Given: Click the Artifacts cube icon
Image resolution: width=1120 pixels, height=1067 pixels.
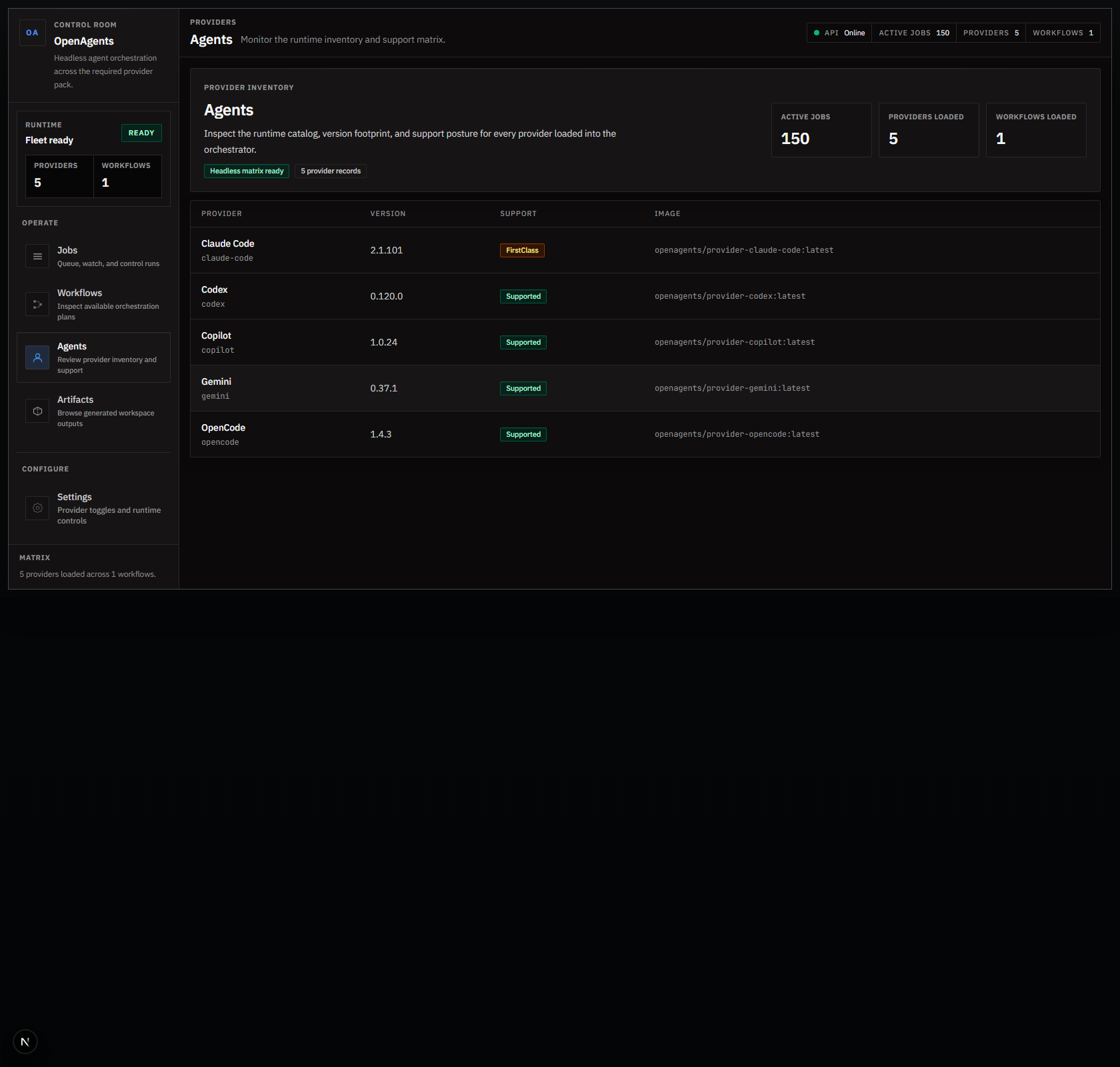Looking at the screenshot, I should click(37, 411).
